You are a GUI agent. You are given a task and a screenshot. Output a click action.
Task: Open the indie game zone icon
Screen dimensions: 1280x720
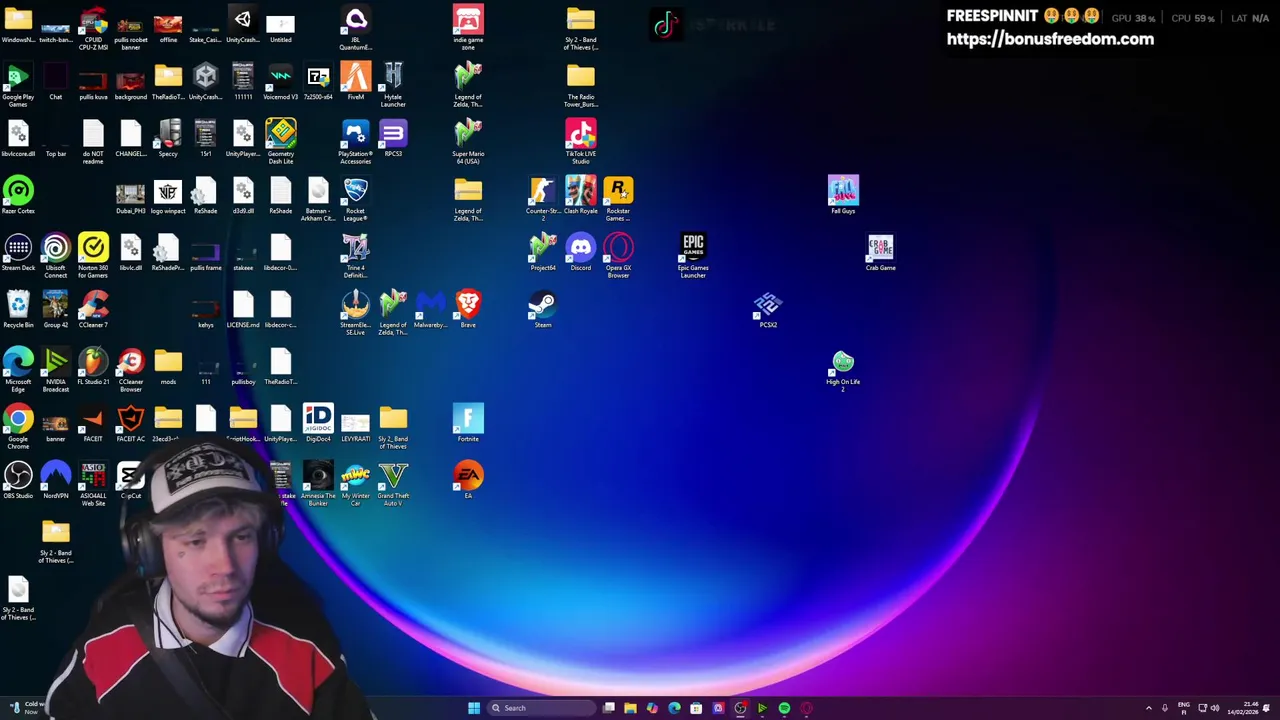point(468,28)
